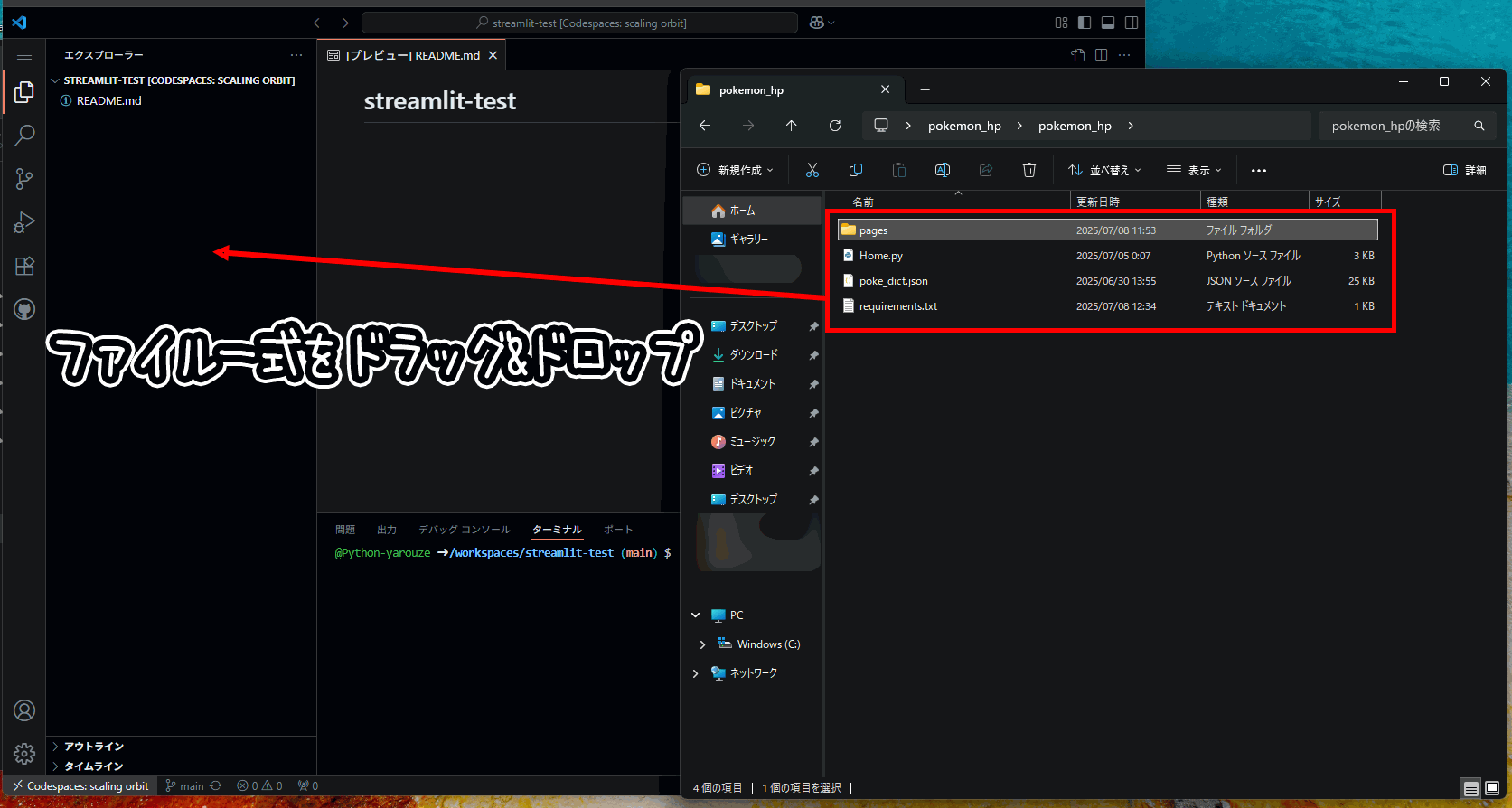Image resolution: width=1512 pixels, height=808 pixels.
Task: Open the 新規作成 dropdown in File Explorer
Action: tap(736, 170)
